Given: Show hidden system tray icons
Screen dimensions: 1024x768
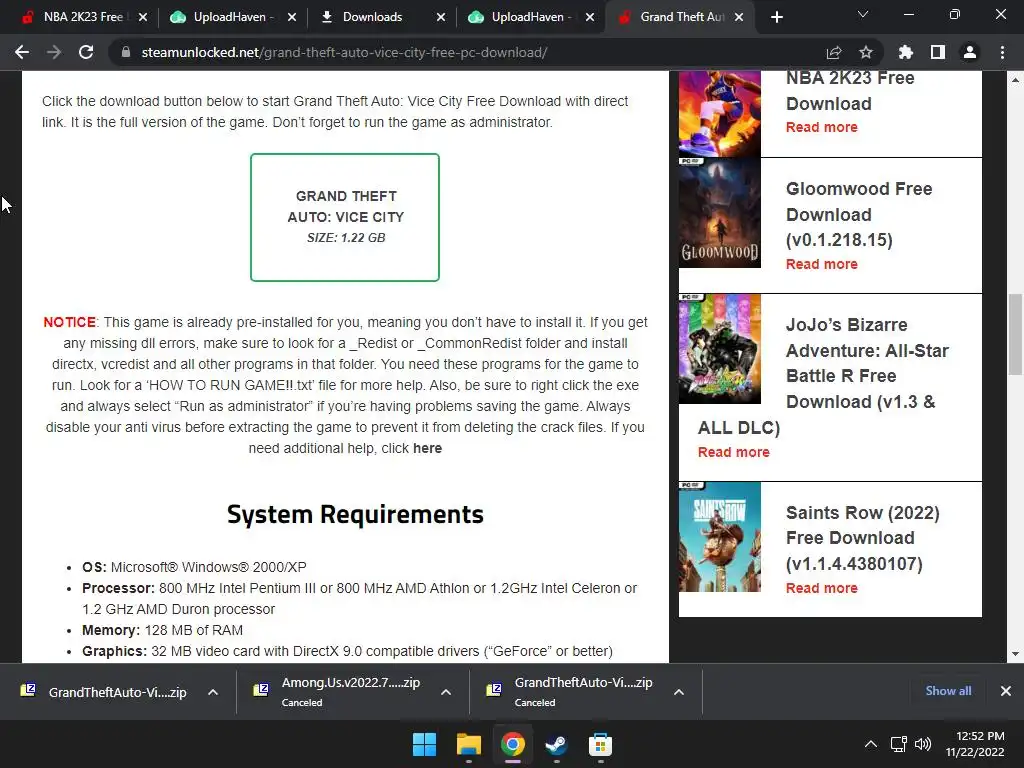Looking at the screenshot, I should pos(871,744).
